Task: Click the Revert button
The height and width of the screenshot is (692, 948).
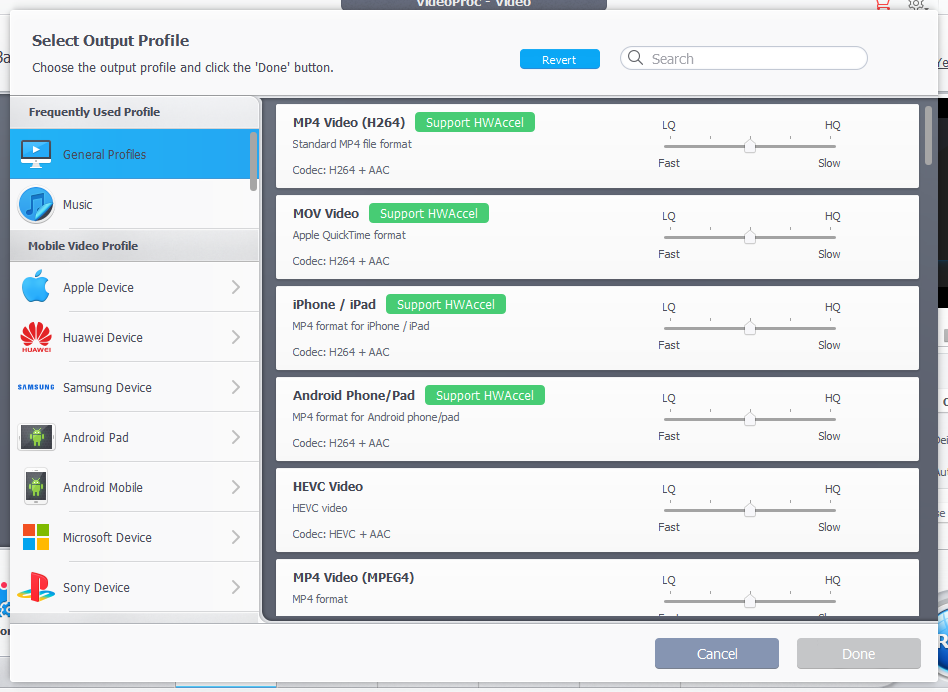Action: click(x=560, y=59)
